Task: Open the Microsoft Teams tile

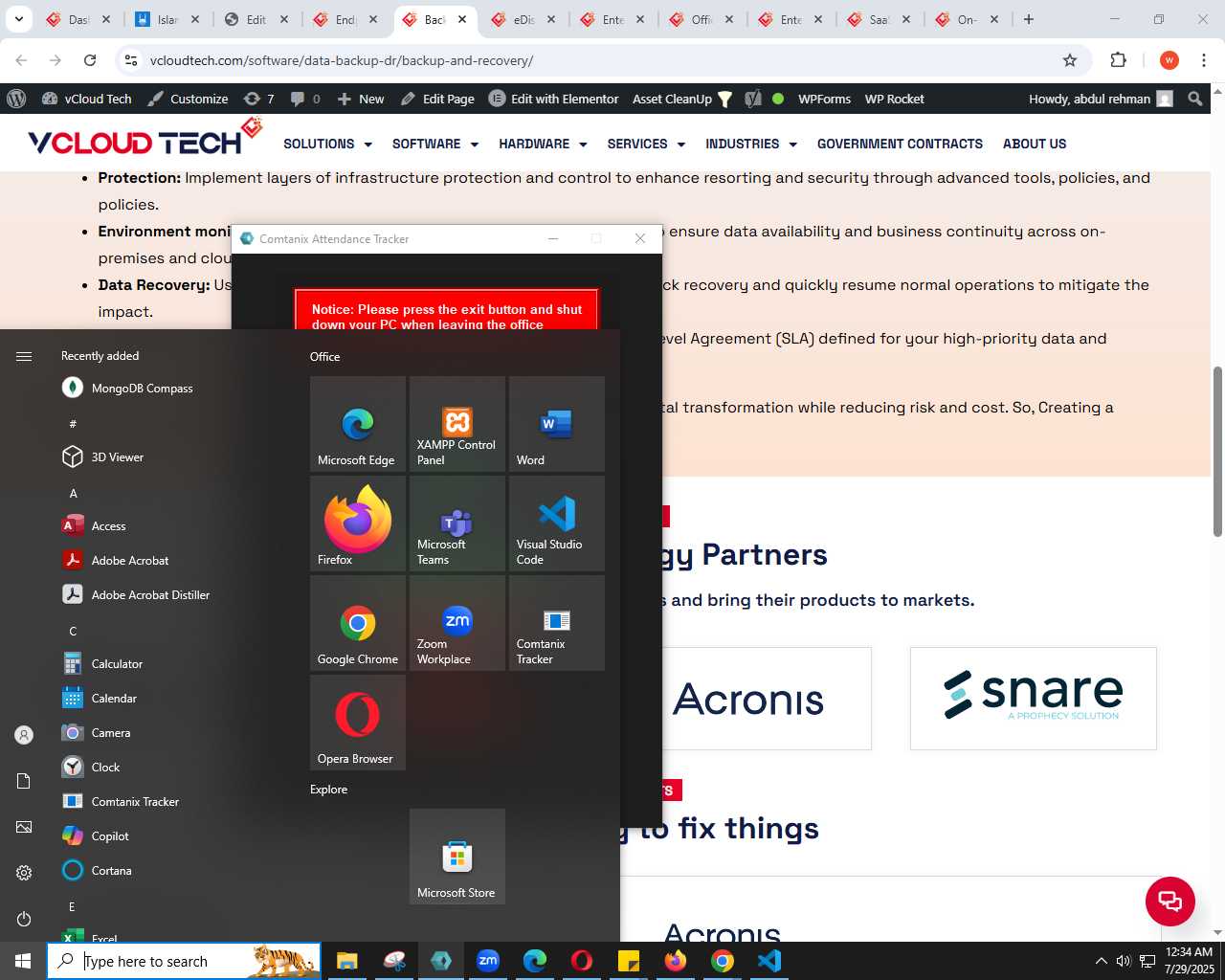Action: click(457, 523)
